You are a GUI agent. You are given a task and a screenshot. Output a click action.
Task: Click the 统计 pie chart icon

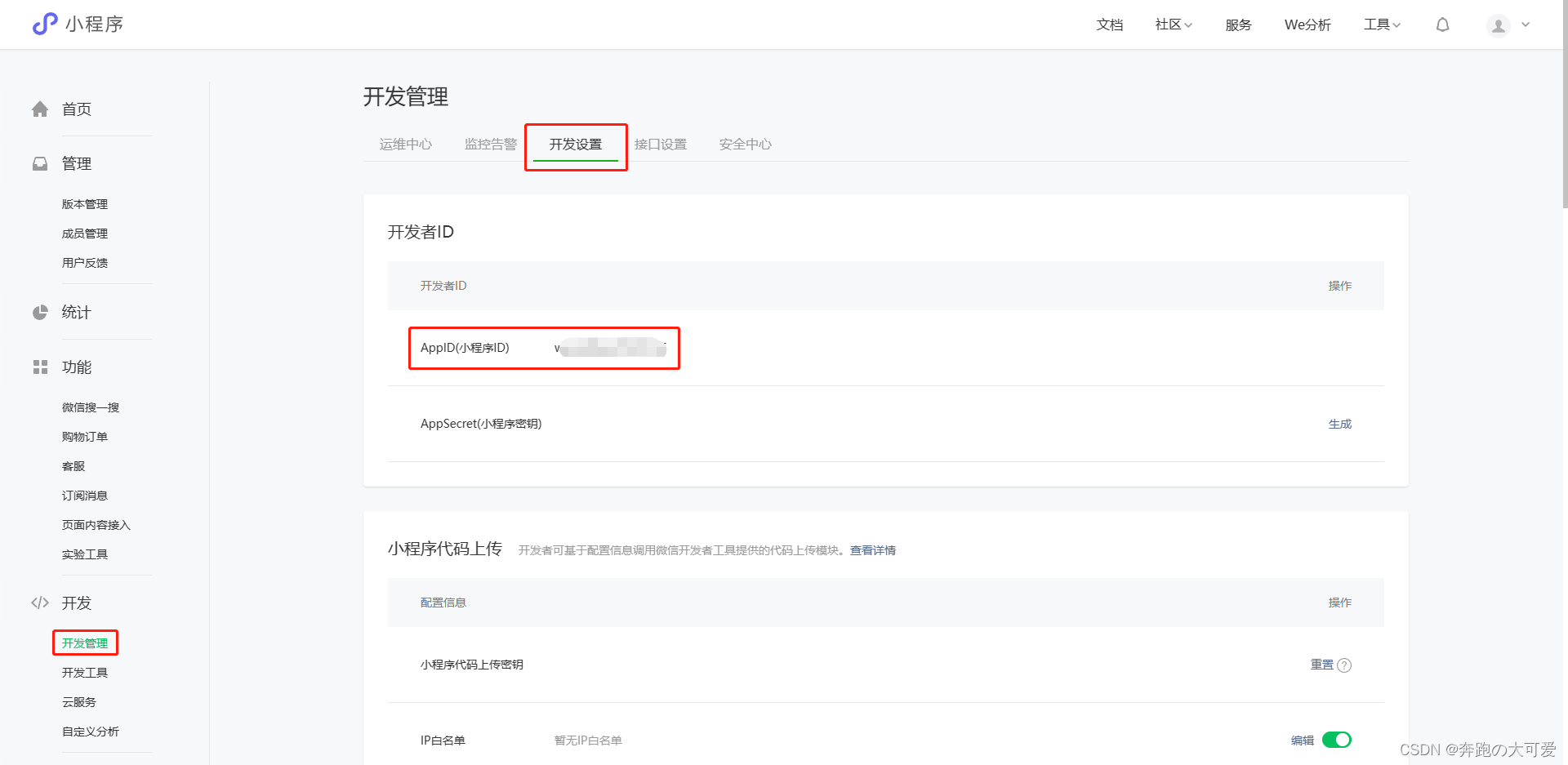tap(40, 312)
